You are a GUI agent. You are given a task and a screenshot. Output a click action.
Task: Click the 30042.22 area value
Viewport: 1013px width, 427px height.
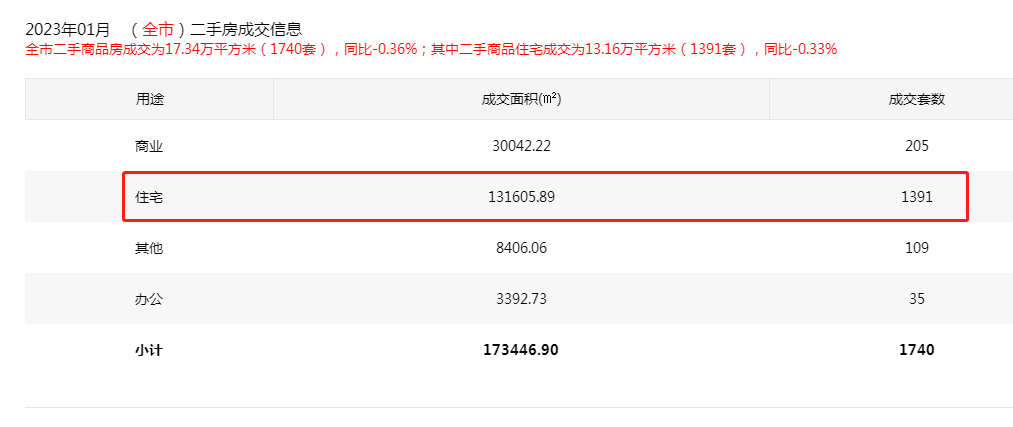[521, 146]
